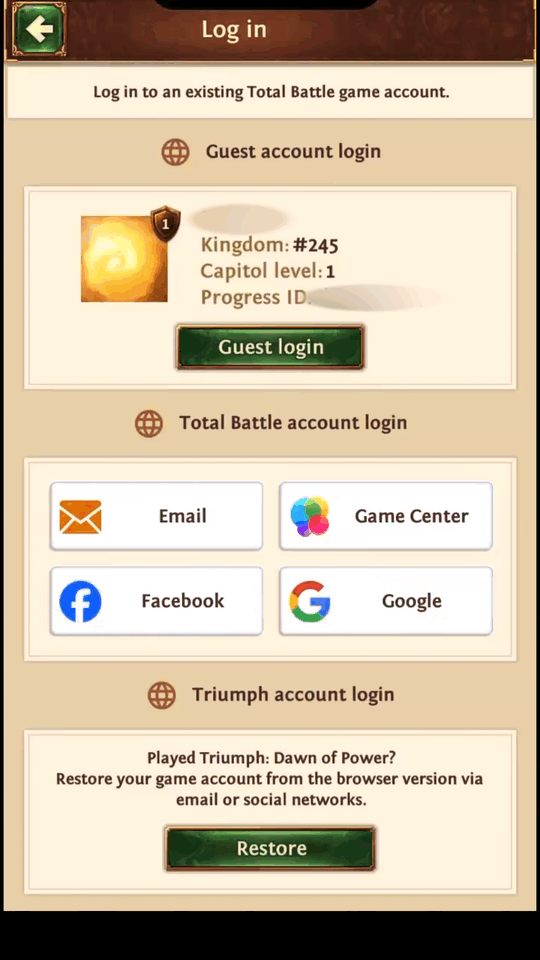Screen dimensions: 540x960
Task: Tap the green back arrow button
Action: [39, 29]
